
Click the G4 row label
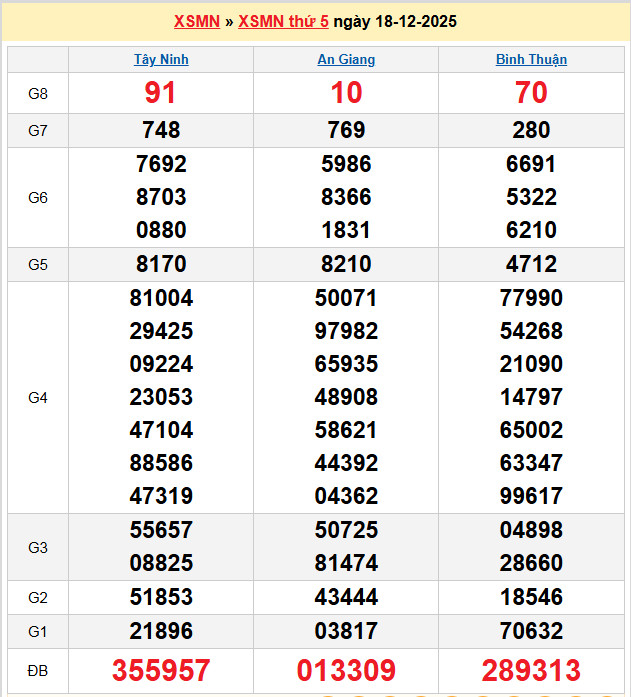pyautogui.click(x=38, y=398)
